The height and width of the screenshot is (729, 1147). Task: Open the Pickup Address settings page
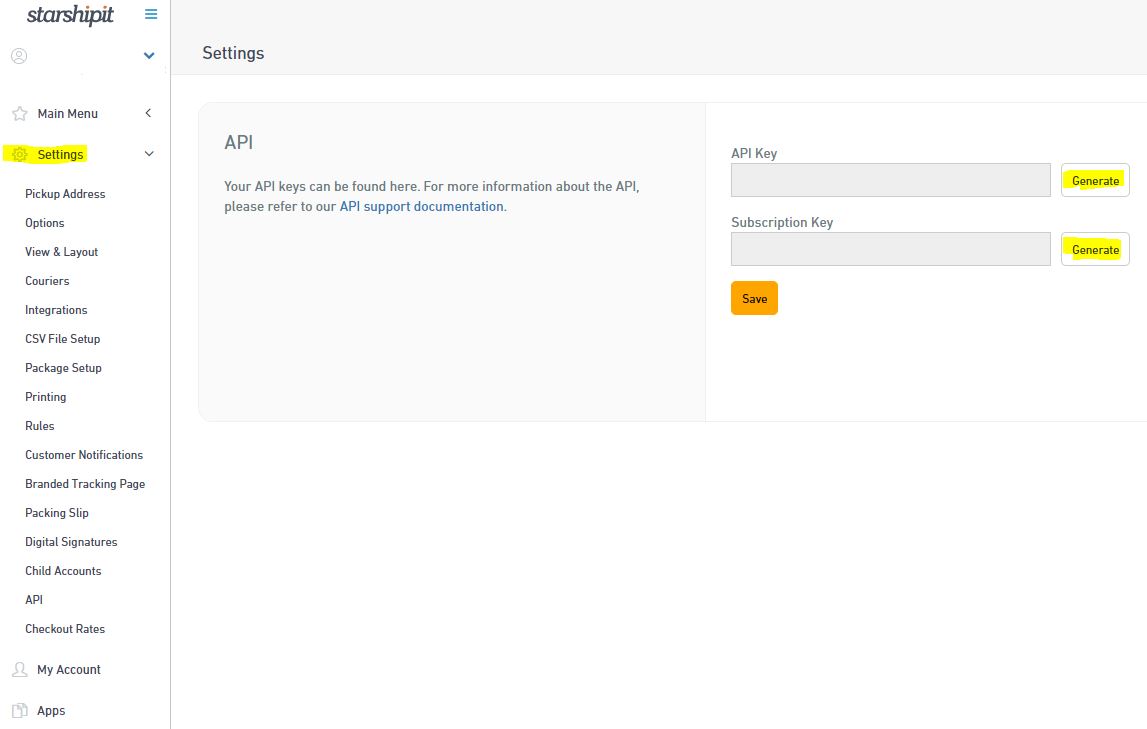[x=65, y=194]
